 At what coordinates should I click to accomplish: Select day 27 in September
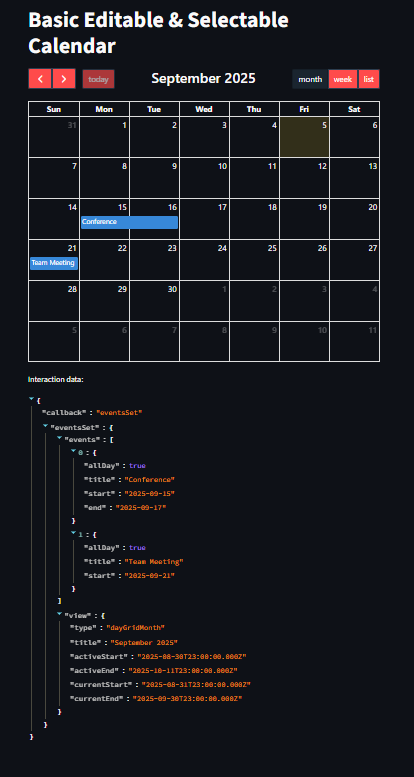355,260
